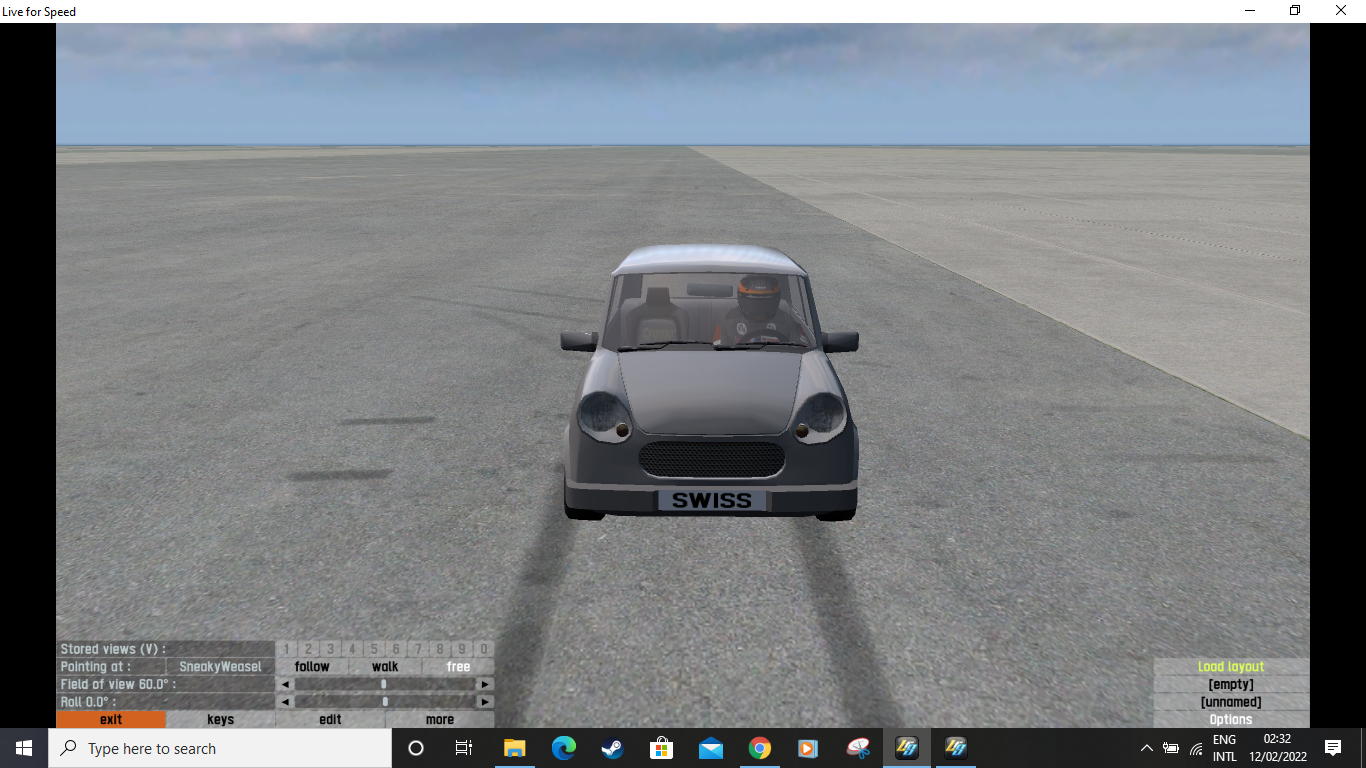Screen dimensions: 1366x768
Task: Decrease roll with left arrow
Action: click(285, 702)
